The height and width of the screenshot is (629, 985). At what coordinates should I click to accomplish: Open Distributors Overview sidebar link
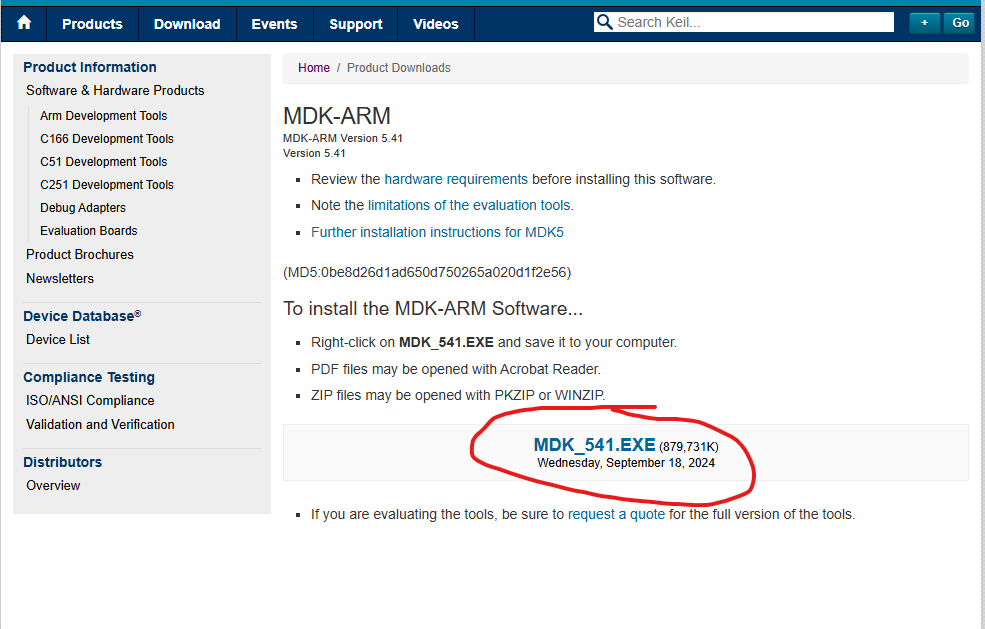53,485
